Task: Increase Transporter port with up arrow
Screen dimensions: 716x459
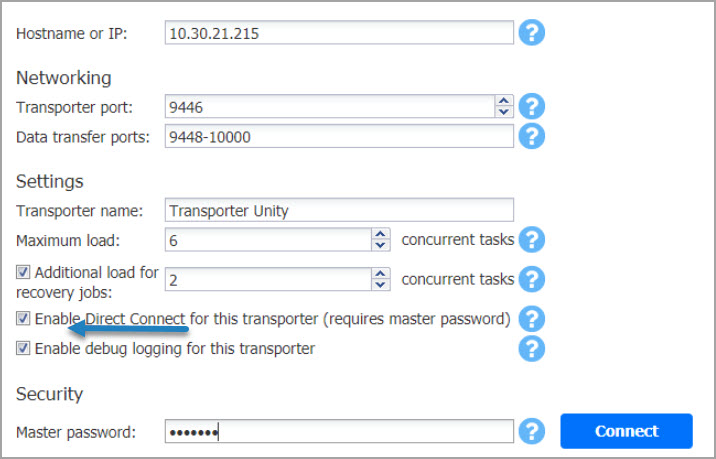Action: pyautogui.click(x=504, y=101)
